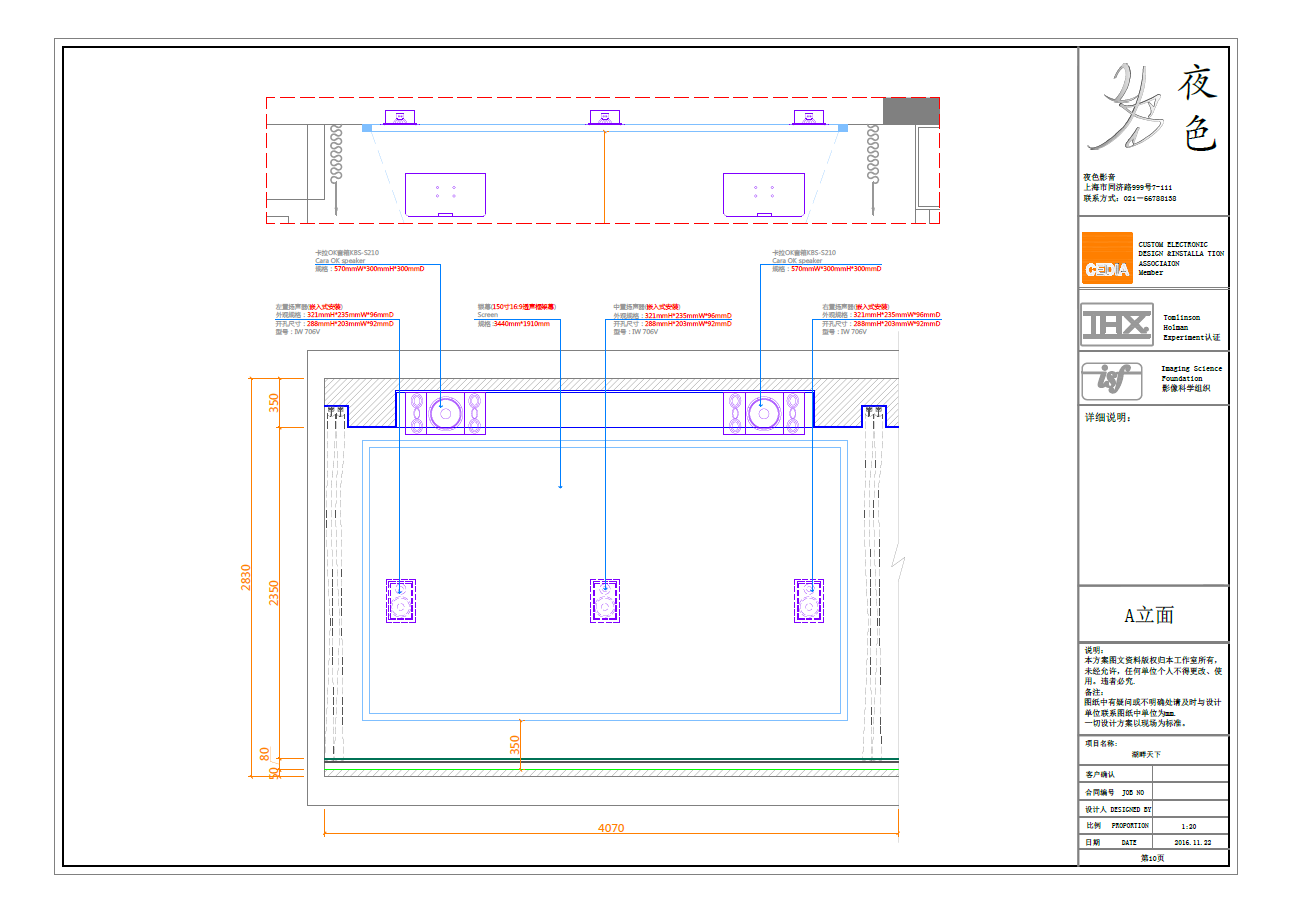Click the 中置扬声器 center speaker annotation
Viewport: 1289px width, 912px height.
click(672, 319)
